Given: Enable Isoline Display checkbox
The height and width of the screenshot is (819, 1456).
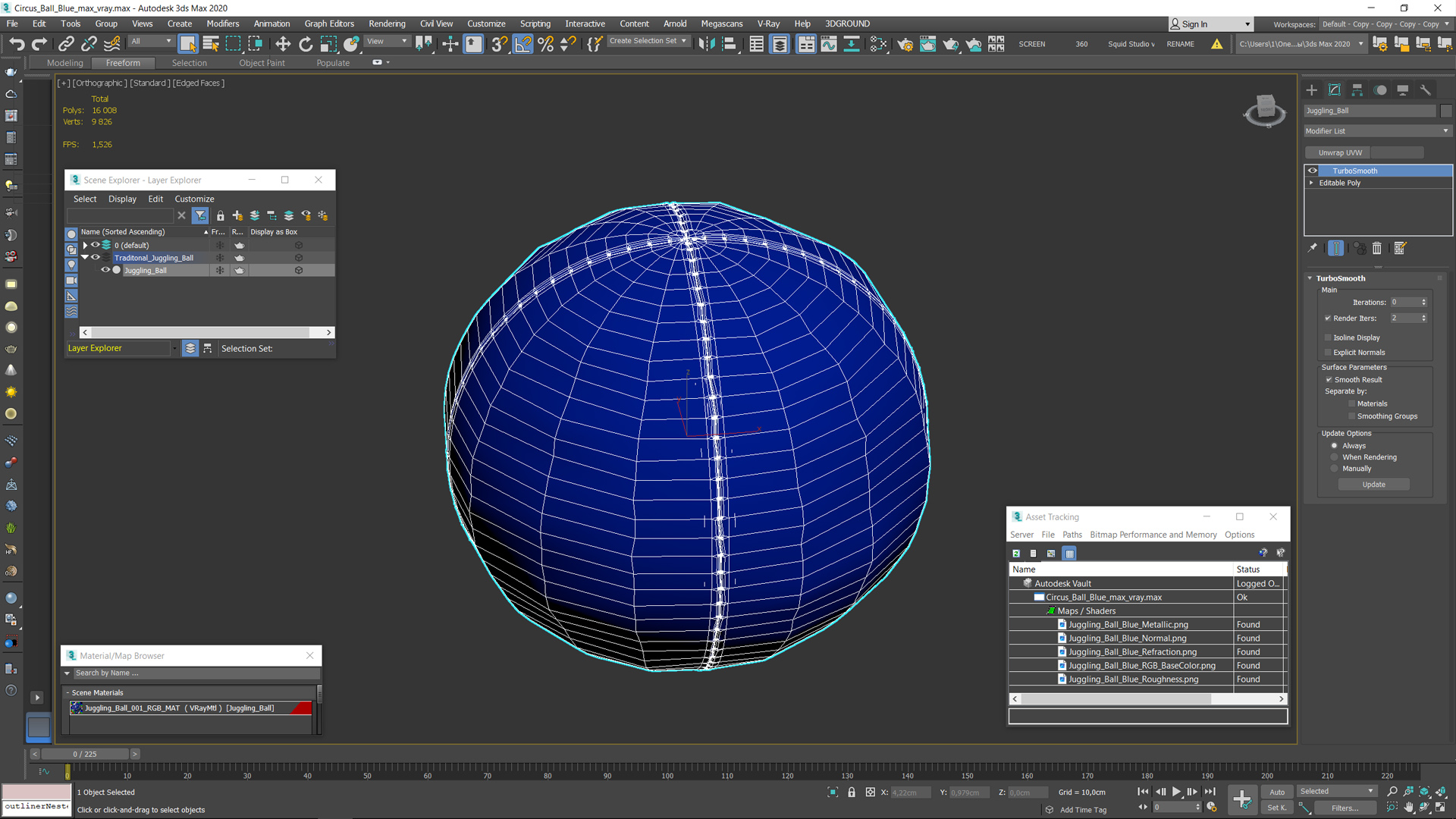Looking at the screenshot, I should 1328,338.
